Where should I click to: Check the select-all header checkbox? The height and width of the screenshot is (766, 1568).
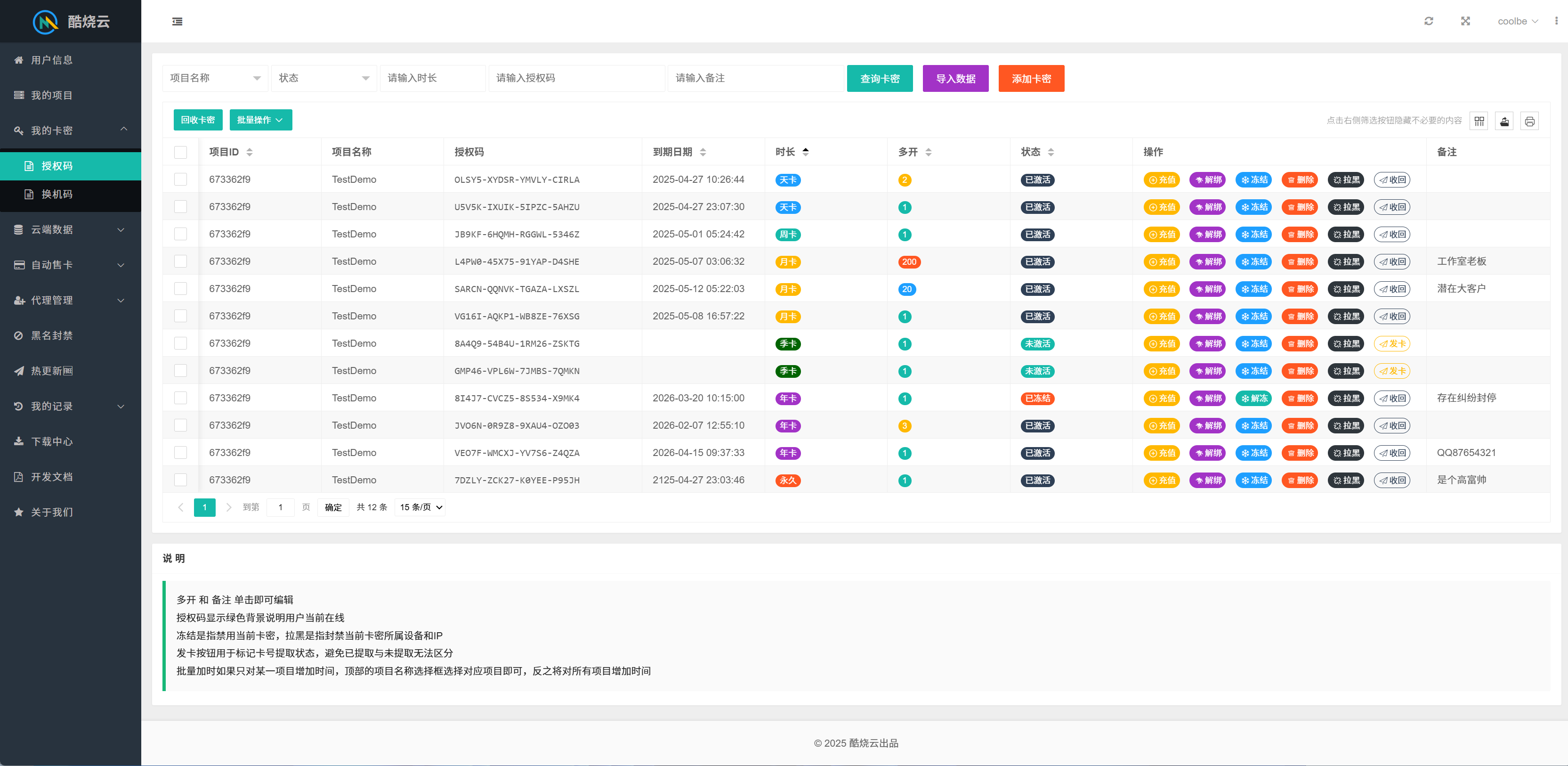coord(180,152)
